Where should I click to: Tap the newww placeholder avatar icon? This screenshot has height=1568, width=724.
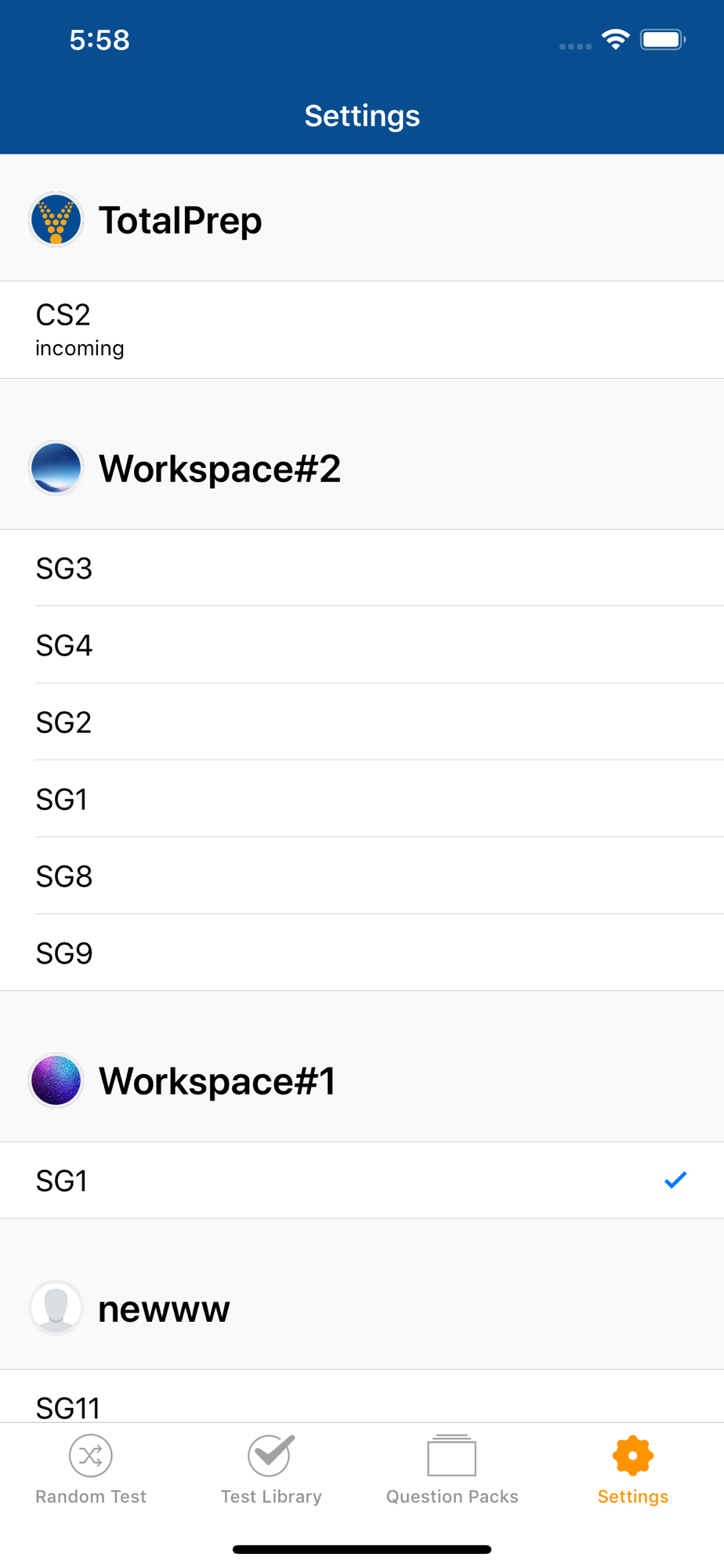click(56, 1308)
